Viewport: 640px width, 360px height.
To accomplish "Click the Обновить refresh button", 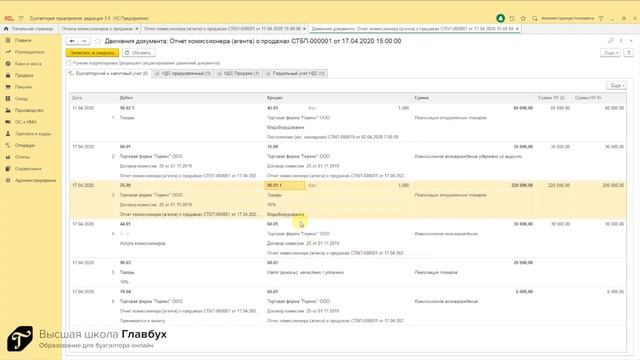I will [x=138, y=53].
